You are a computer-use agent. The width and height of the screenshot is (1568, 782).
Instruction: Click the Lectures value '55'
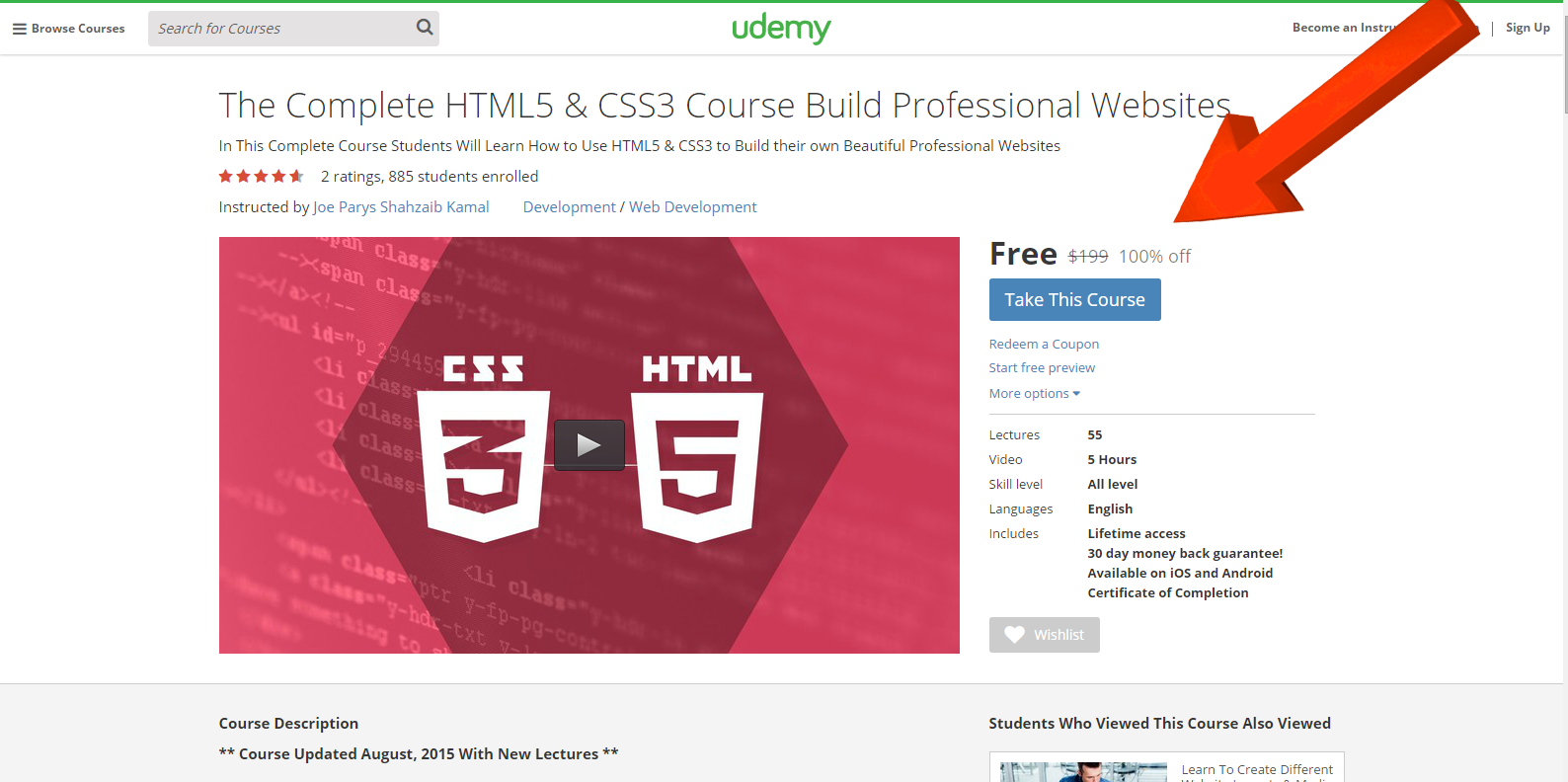click(x=1095, y=434)
